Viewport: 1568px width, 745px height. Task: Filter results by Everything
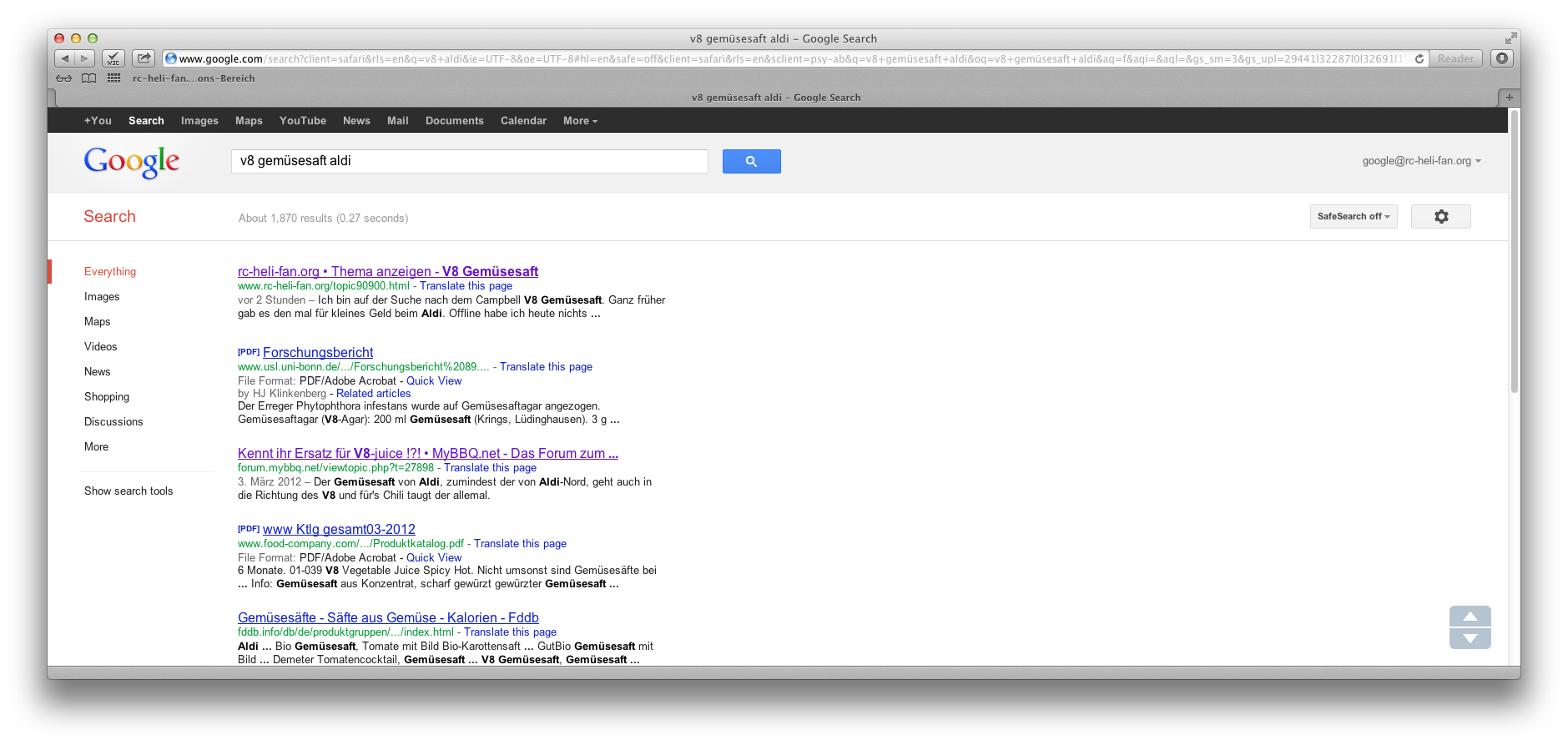(110, 272)
